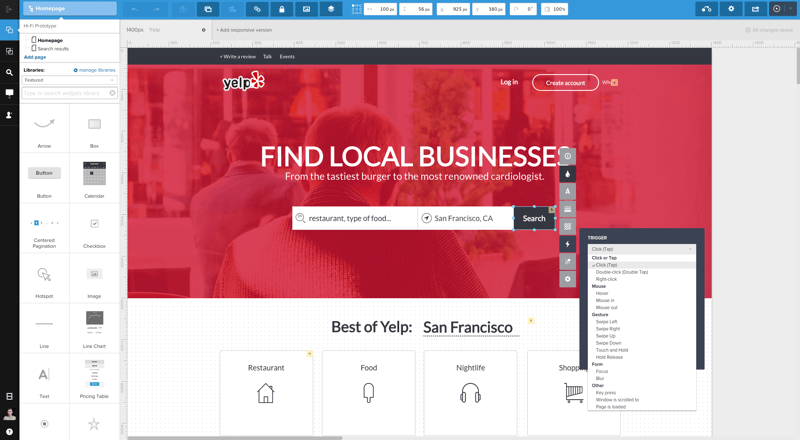
Task: Select Swipe Left in the Gesture group
Action: click(607, 322)
